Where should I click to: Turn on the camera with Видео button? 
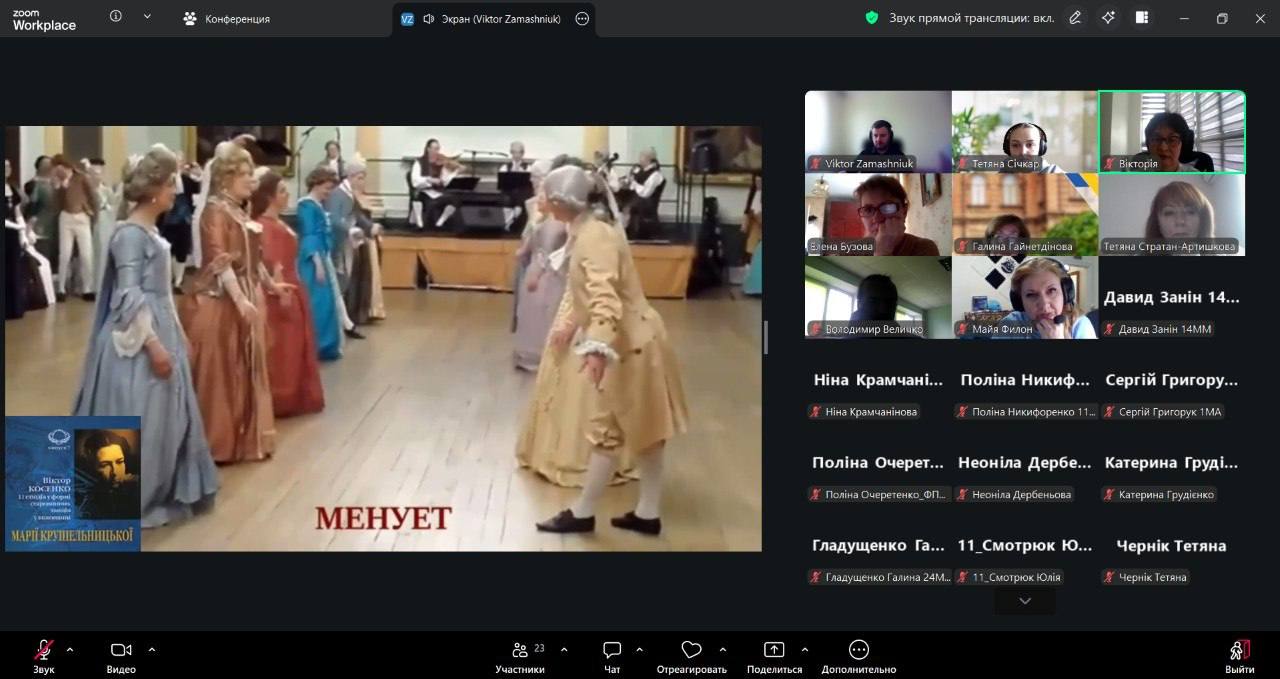121,651
